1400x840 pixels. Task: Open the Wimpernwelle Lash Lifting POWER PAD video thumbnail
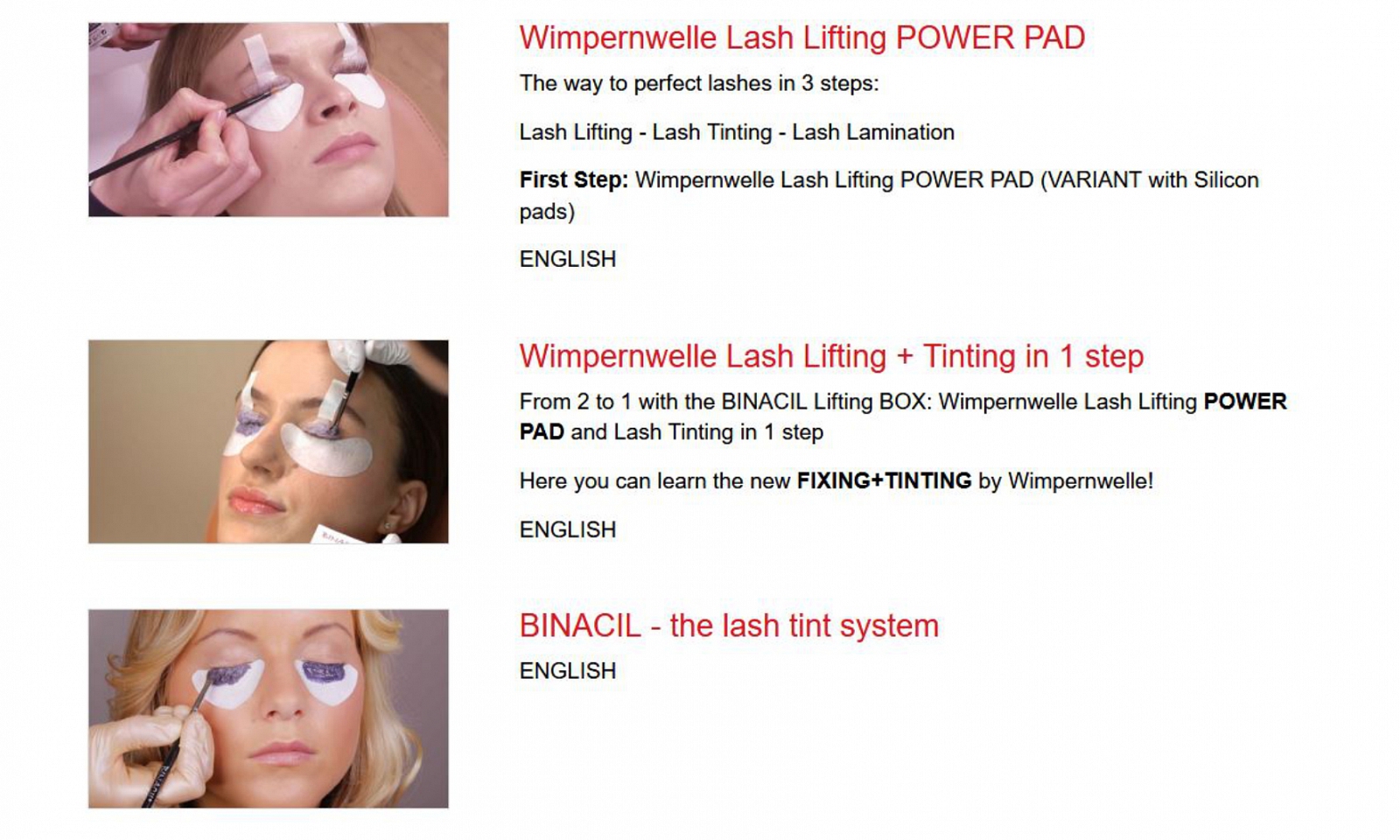(268, 120)
